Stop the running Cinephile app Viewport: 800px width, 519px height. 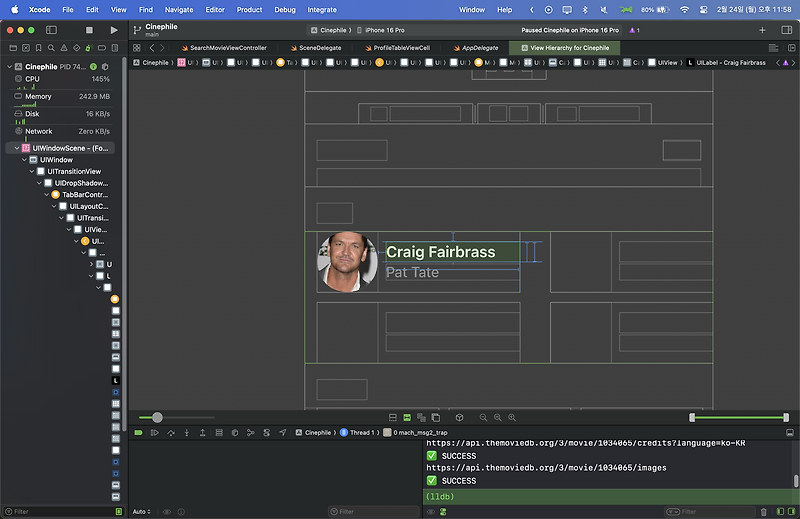coord(89,30)
